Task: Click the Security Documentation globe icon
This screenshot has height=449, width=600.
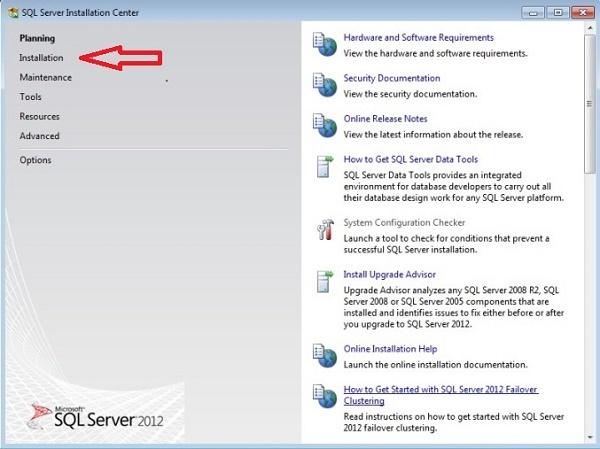Action: coord(324,85)
